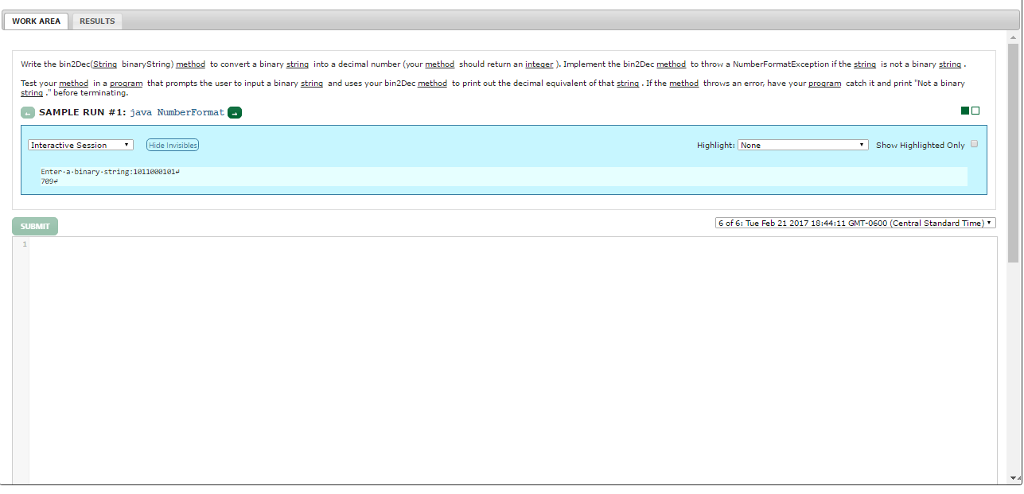Go to previous sample run arrow

(x=27, y=113)
